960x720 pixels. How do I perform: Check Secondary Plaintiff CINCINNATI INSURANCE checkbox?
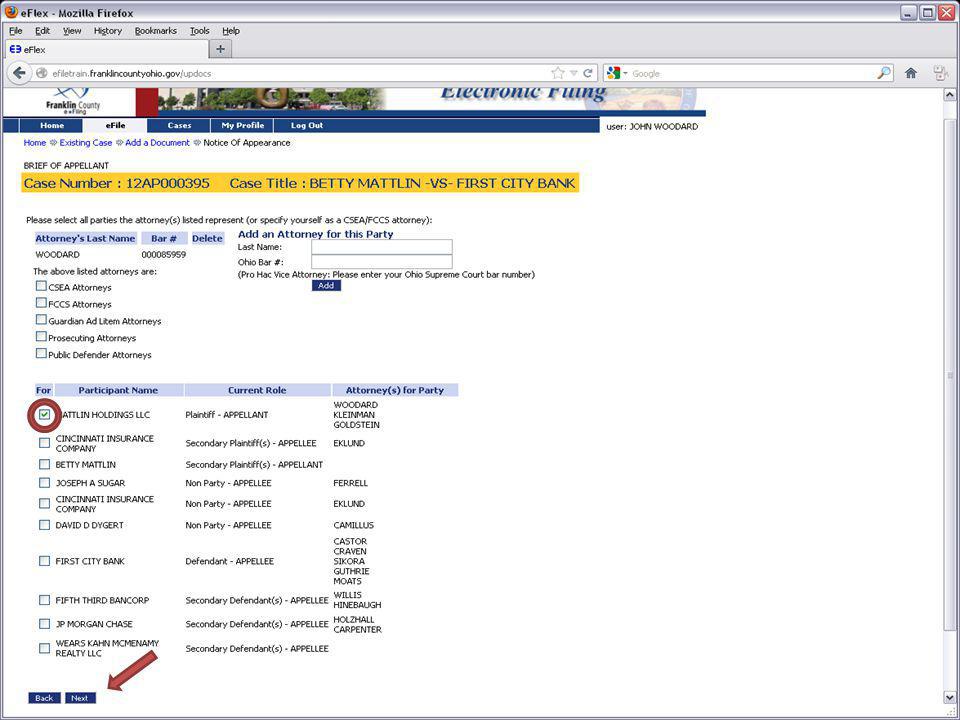[44, 442]
